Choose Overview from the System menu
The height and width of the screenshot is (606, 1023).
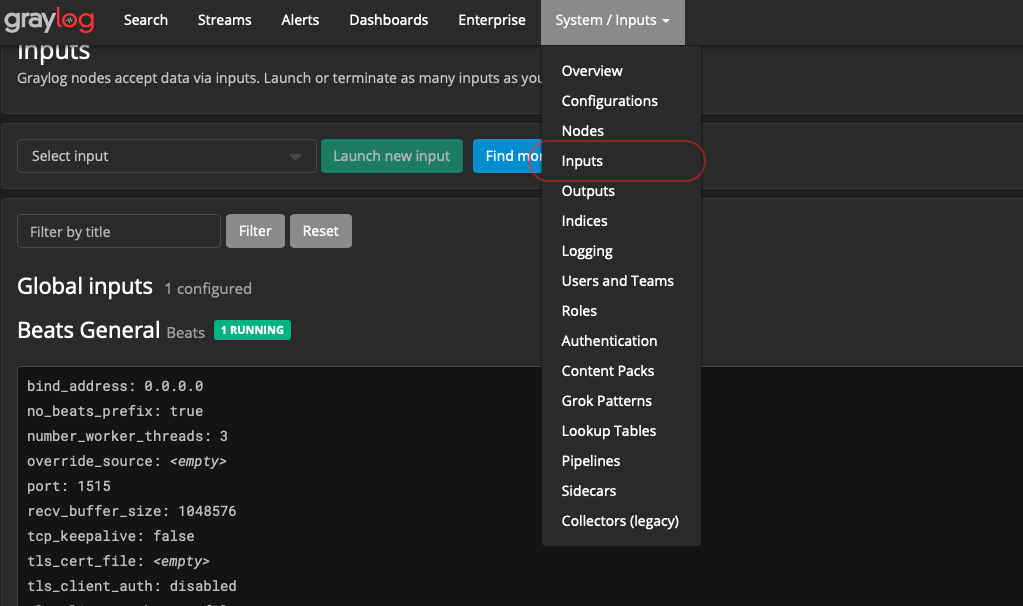coord(592,70)
